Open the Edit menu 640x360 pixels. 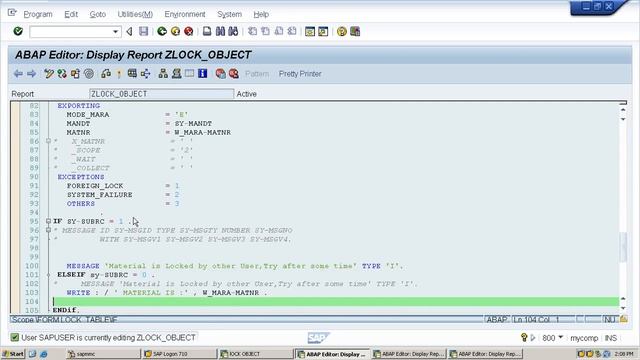(71, 14)
